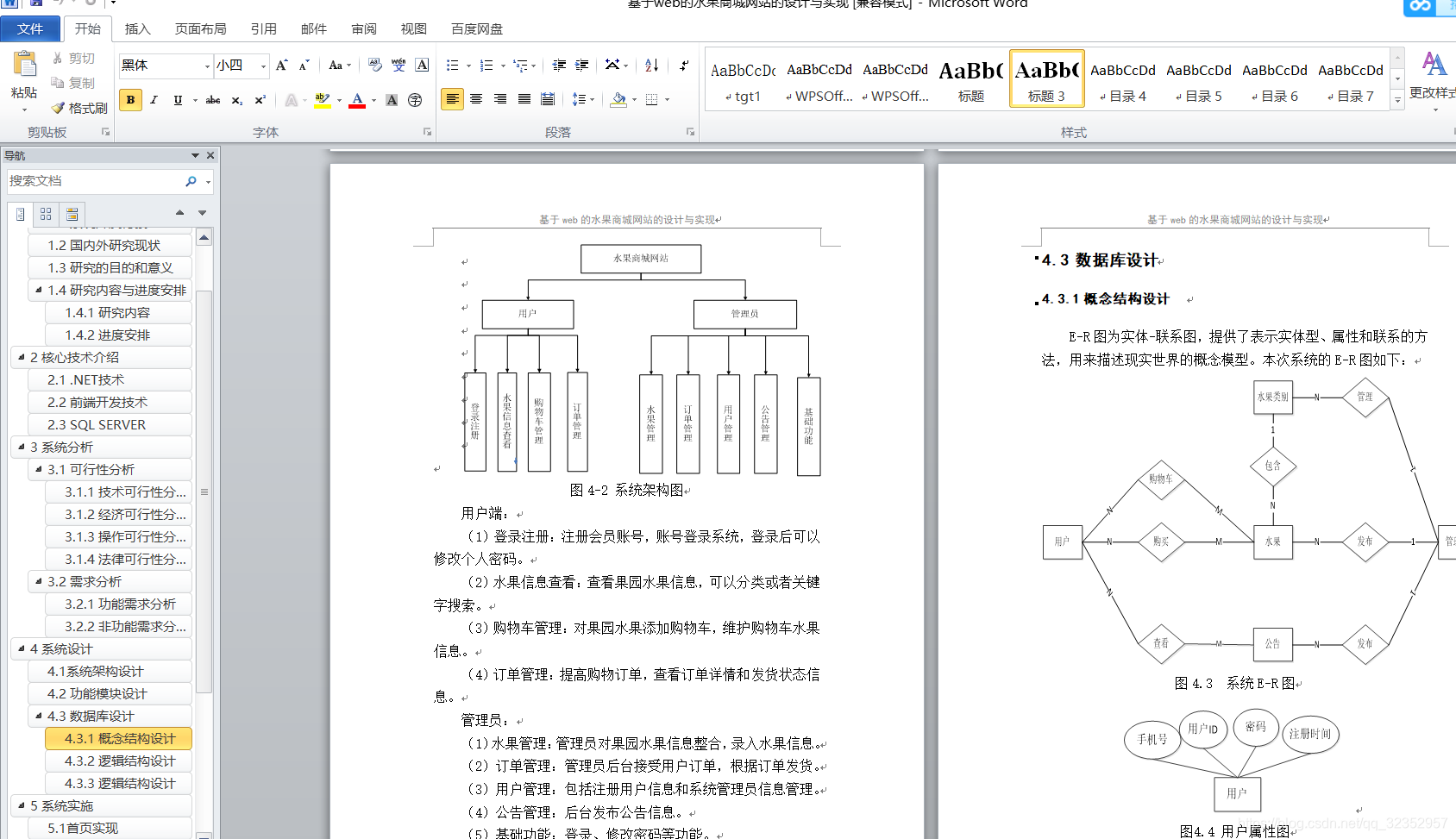Open the File (文件) tab
This screenshot has height=839, width=1456.
[x=30, y=28]
